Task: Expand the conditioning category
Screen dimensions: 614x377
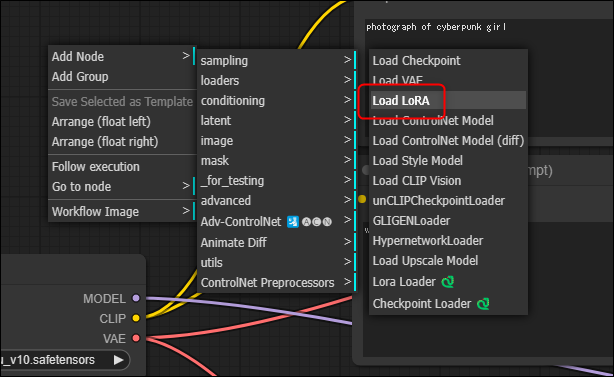Action: click(276, 101)
